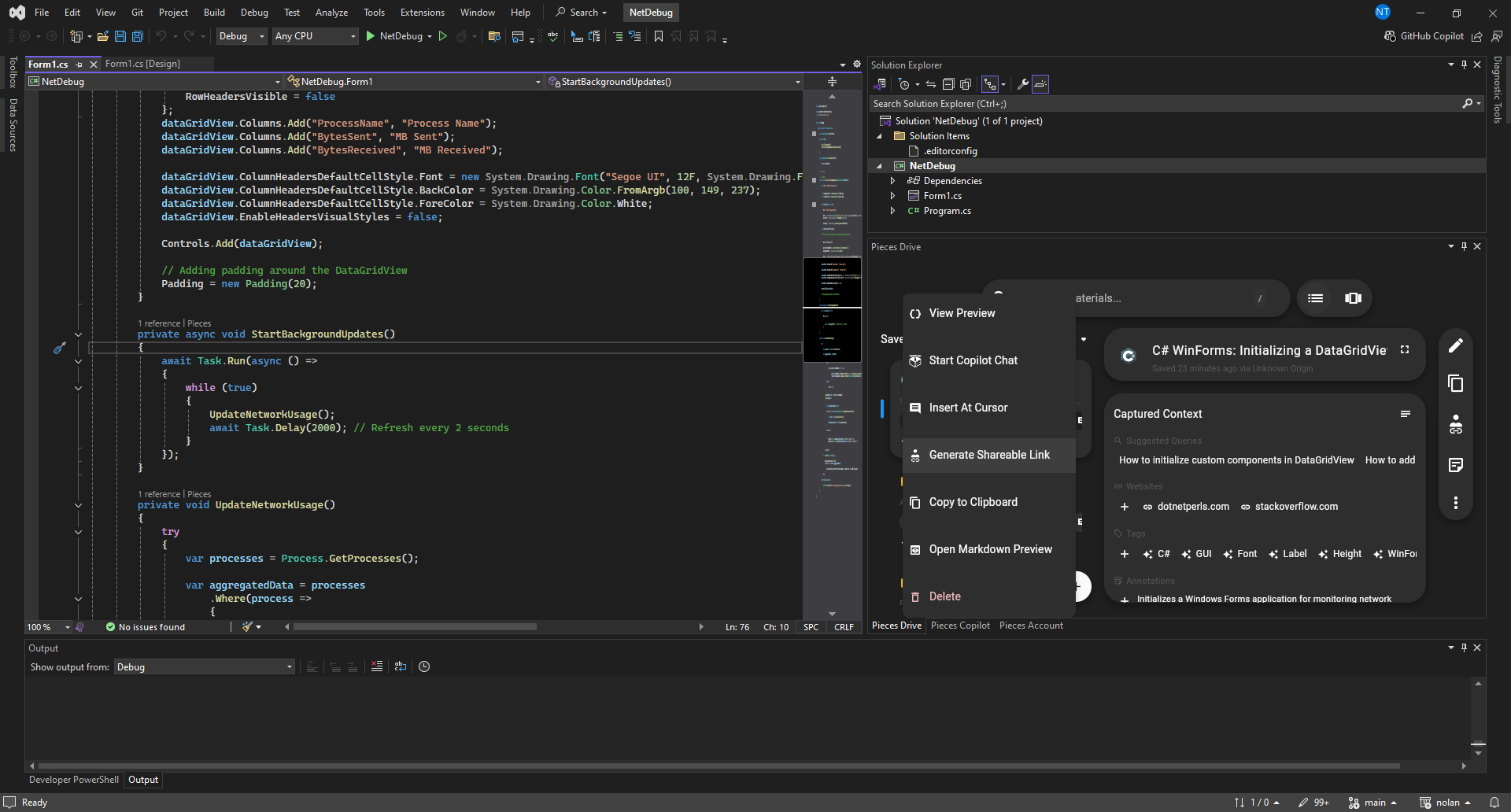
Task: Open the three-dot more menu in Pieces rail
Action: click(1456, 503)
